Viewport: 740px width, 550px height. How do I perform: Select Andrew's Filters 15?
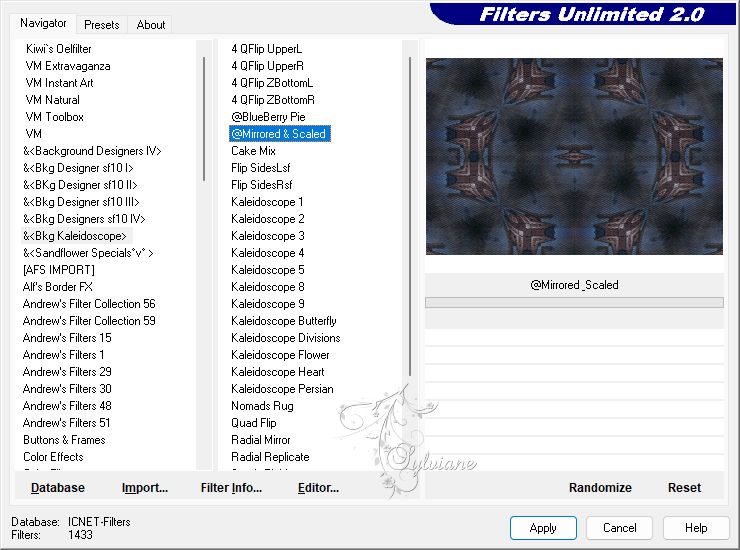67,338
